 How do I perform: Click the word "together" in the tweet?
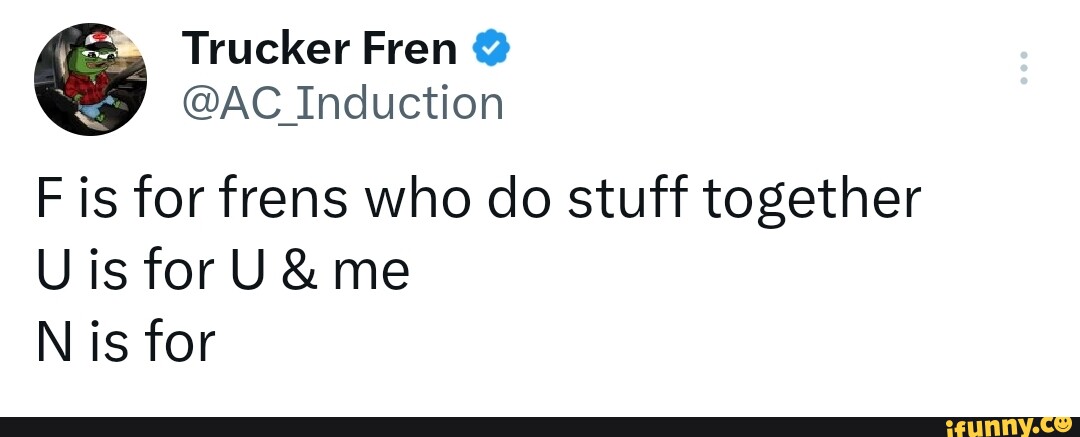pos(810,201)
